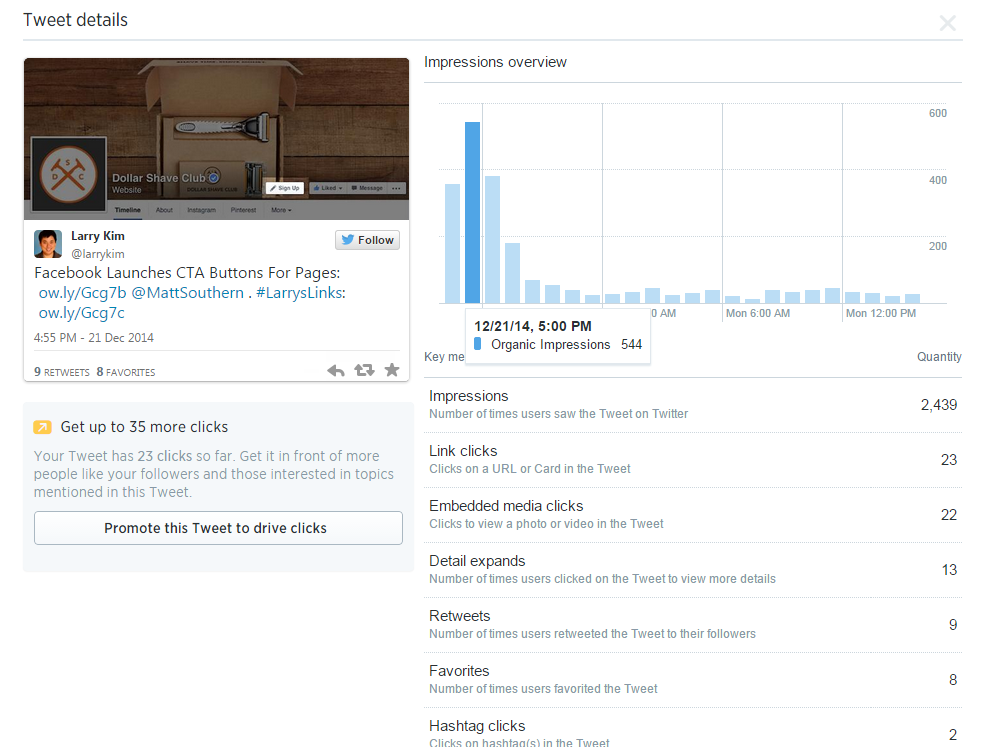The height and width of the screenshot is (747, 985).
Task: Click the favorite star icon on the tweet
Action: (391, 370)
